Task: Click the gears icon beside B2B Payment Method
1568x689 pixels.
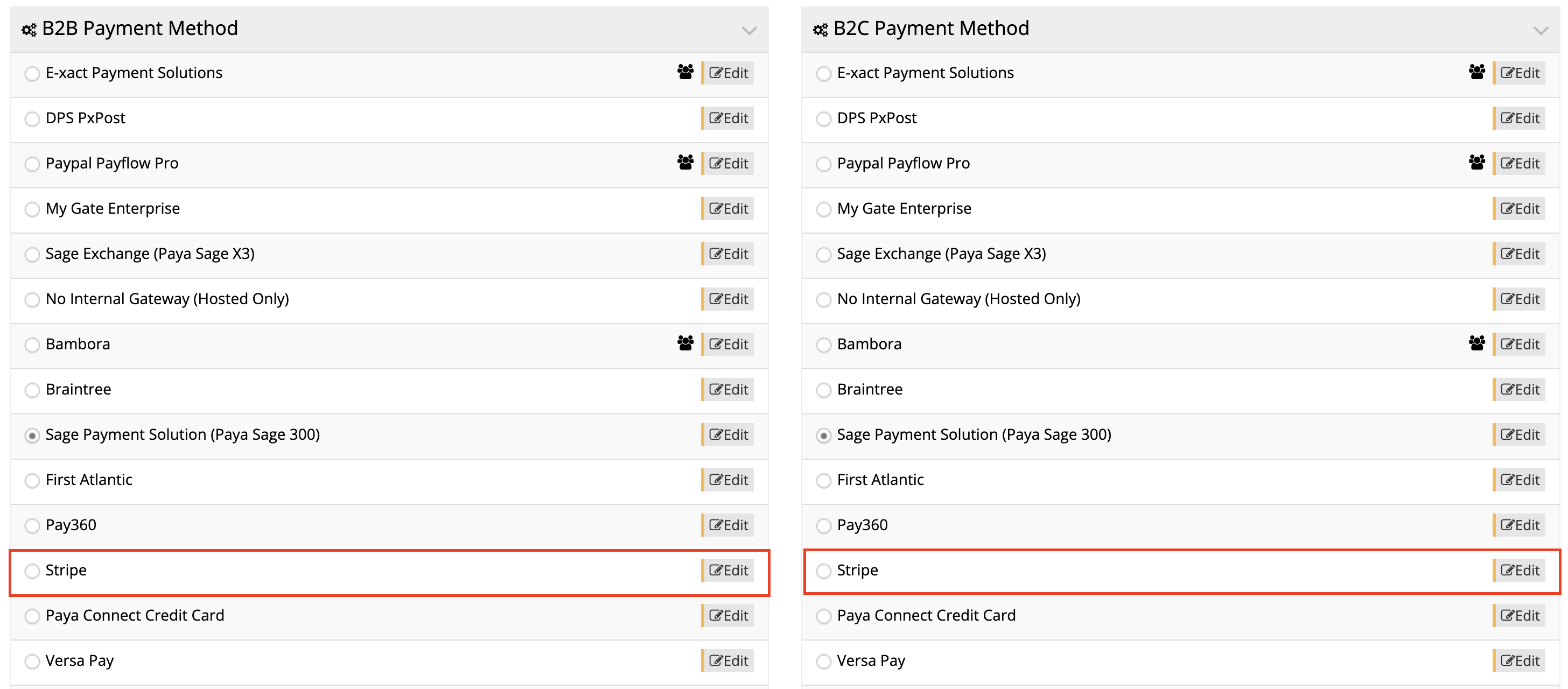Action: click(29, 30)
